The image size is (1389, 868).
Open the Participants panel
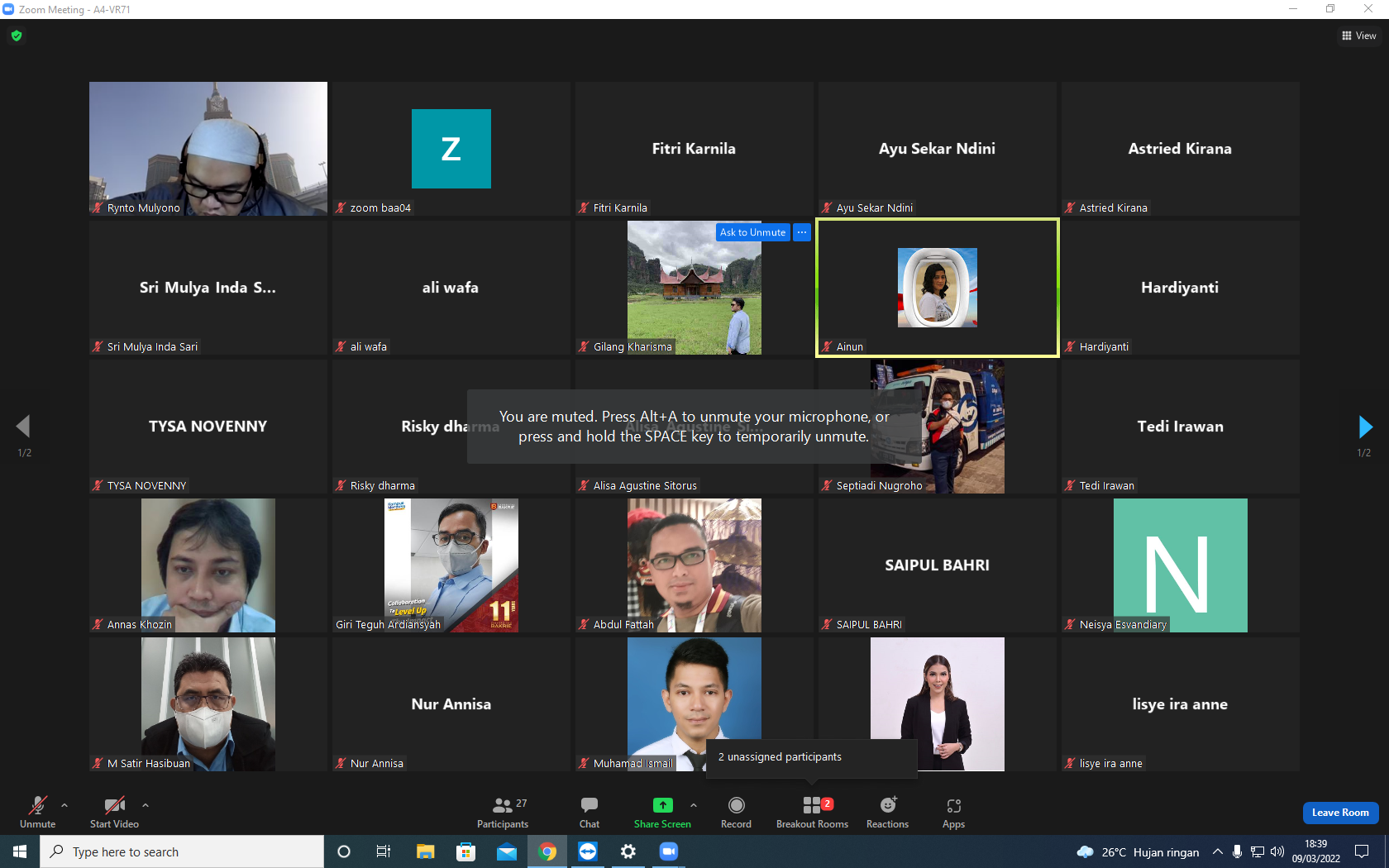coord(503,813)
